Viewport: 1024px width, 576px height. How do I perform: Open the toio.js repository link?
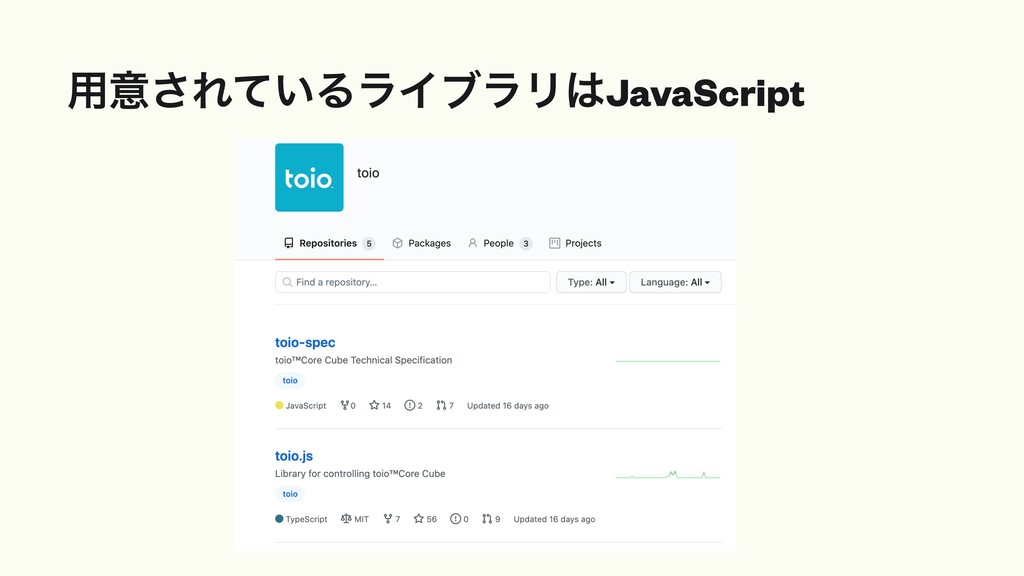tap(294, 456)
